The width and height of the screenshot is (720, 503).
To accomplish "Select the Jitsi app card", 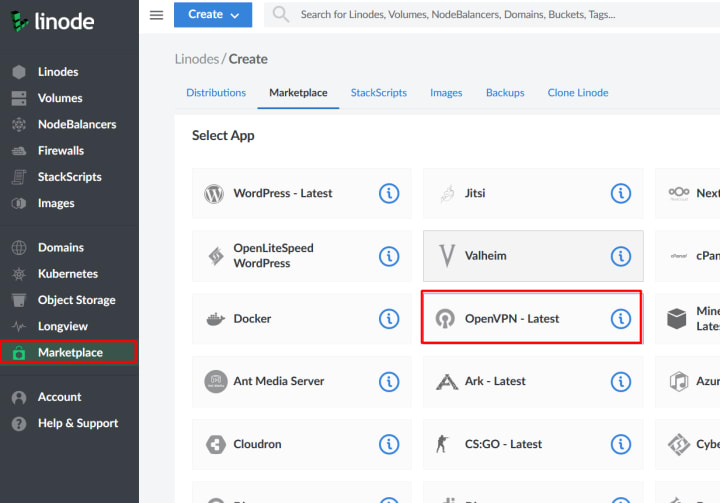I will coord(533,193).
